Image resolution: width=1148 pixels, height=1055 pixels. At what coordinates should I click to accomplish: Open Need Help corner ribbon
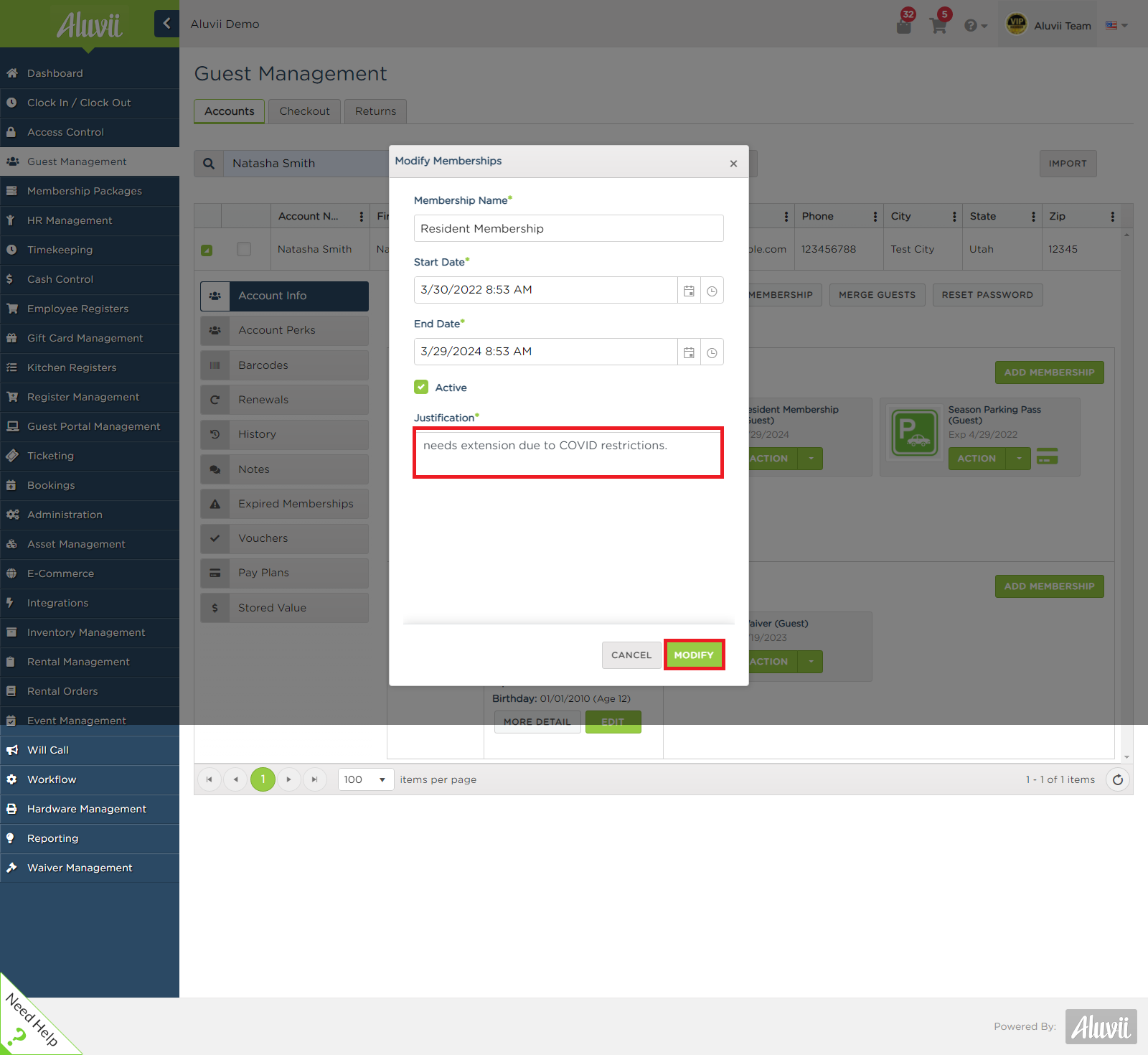coord(29,1023)
